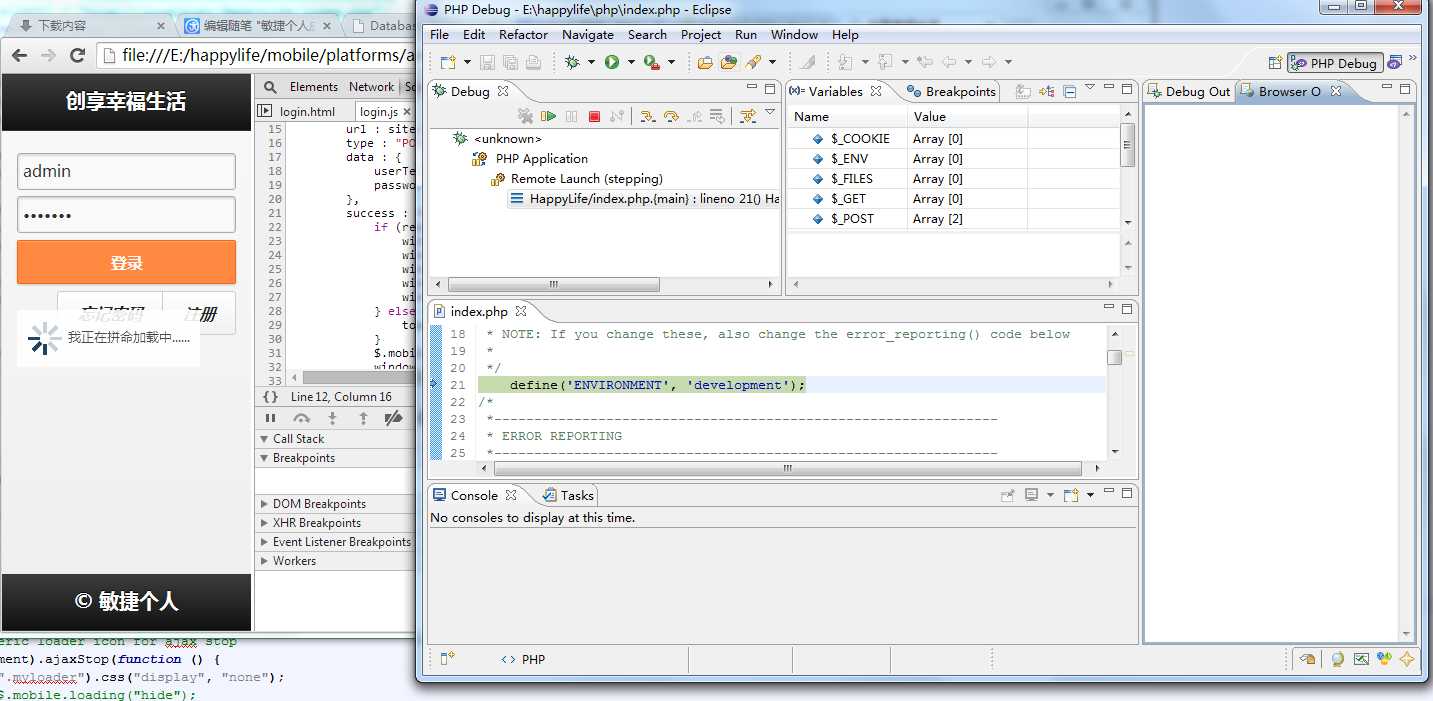Click the green Run button in Eclipse toolbar
The width and height of the screenshot is (1433, 701).
pyautogui.click(x=612, y=62)
